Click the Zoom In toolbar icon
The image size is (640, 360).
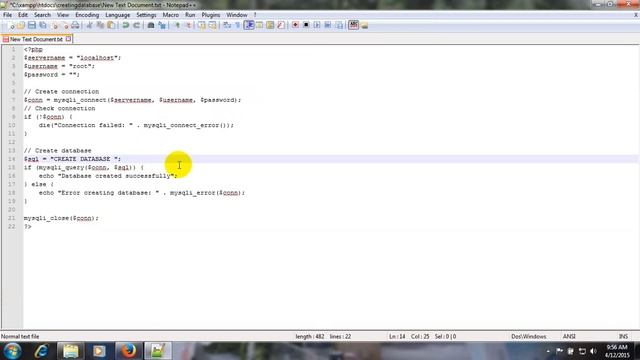point(177,25)
